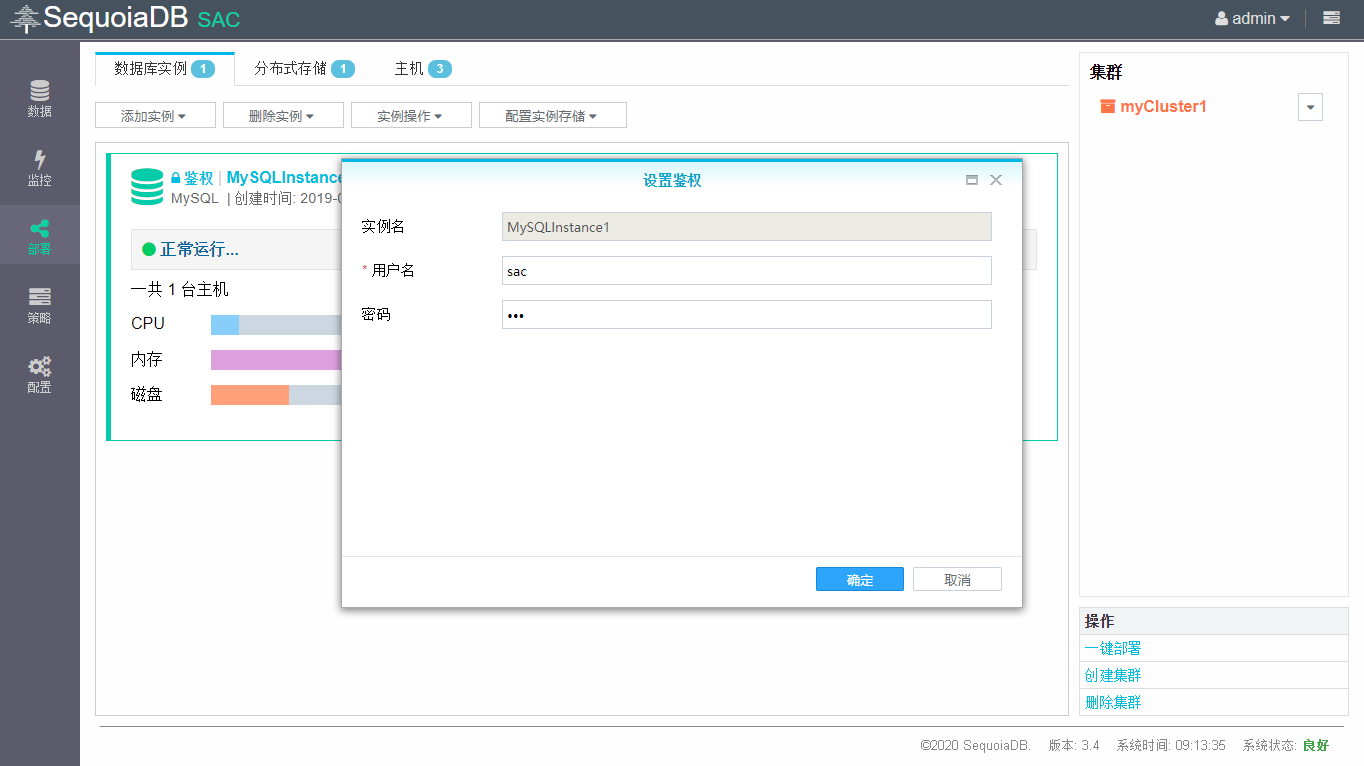Screen dimensions: 1364x766
Task: Expand the admin user menu
Action: [x=1252, y=18]
